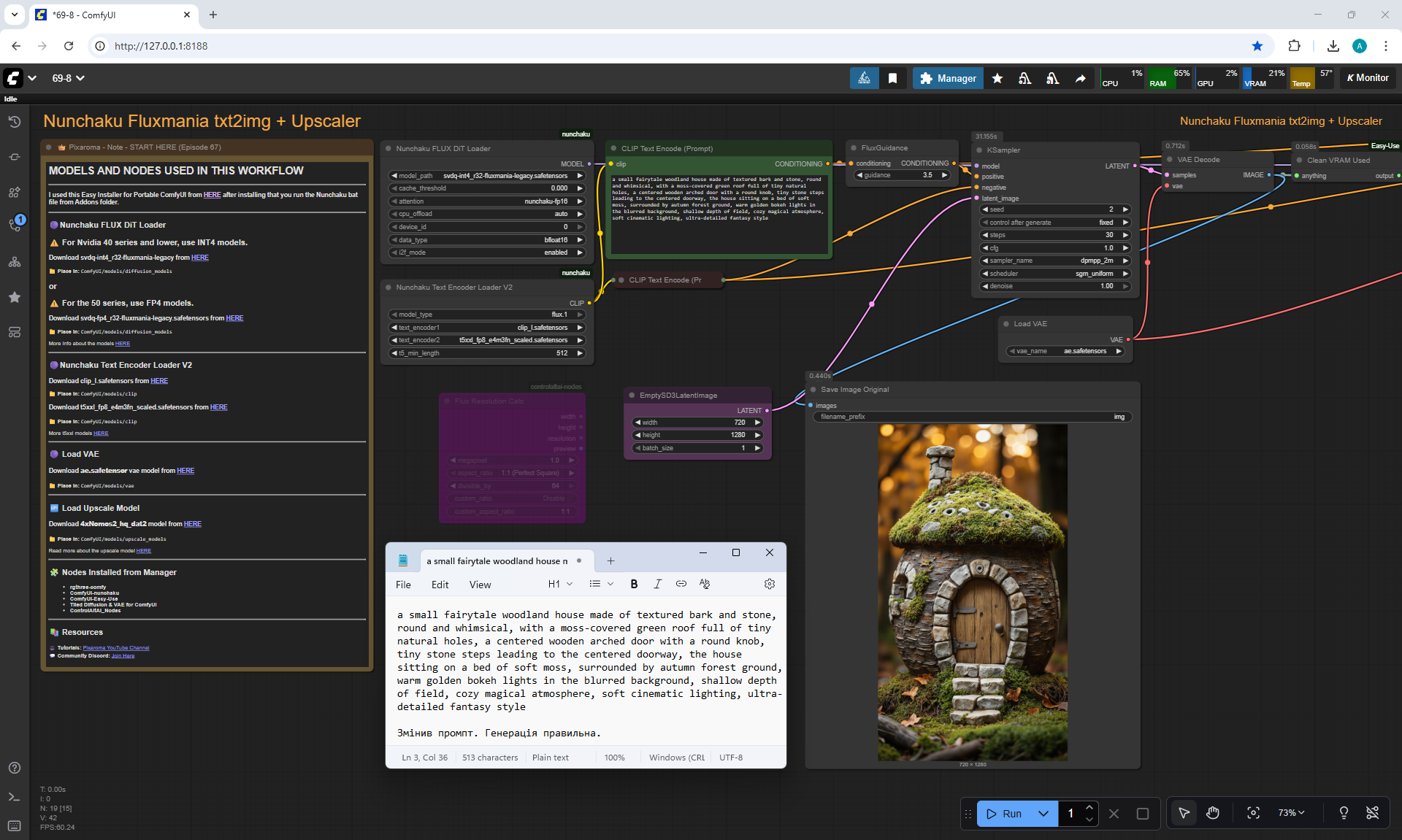Open Notepad's Edit menu
The width and height of the screenshot is (1402, 840).
[440, 585]
